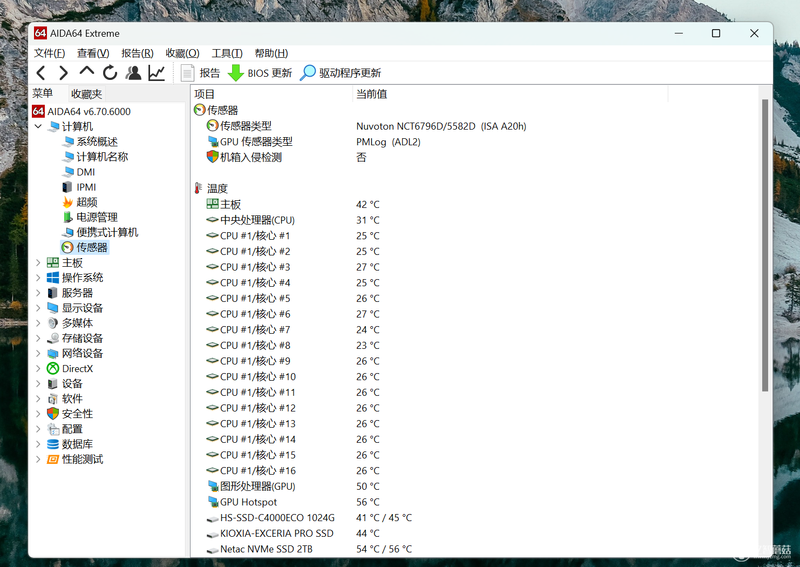Viewport: 800px width, 567px height.
Task: Expand the DirectX tree node
Action: tap(38, 368)
